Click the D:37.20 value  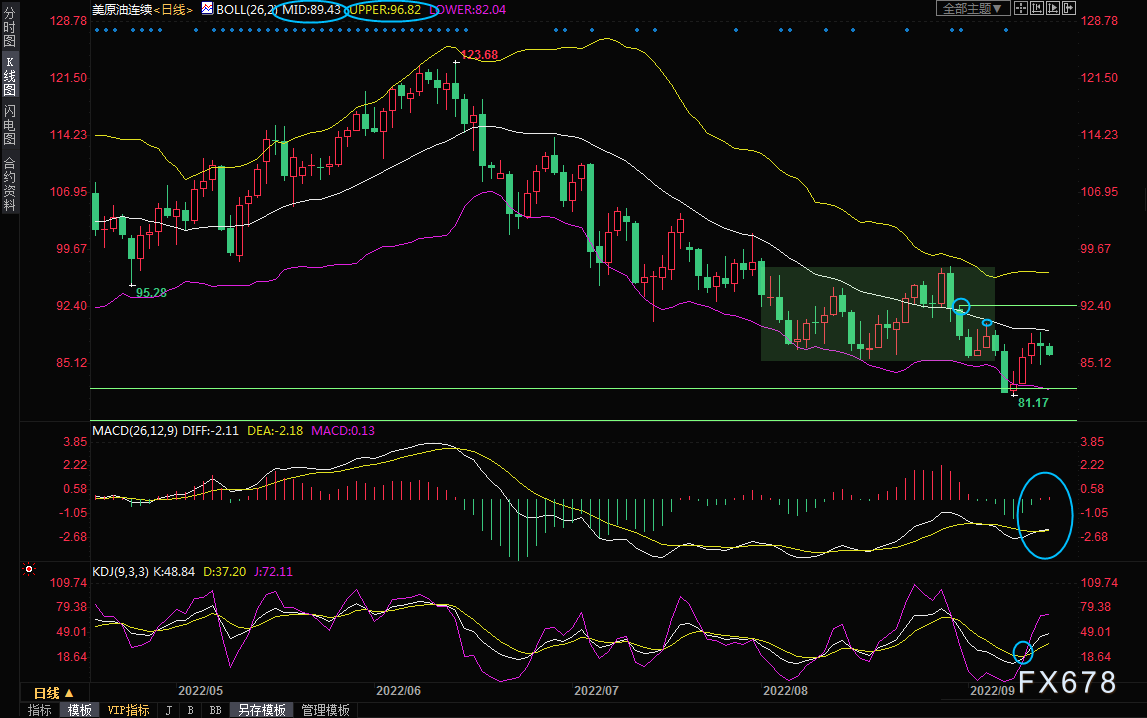[x=225, y=571]
